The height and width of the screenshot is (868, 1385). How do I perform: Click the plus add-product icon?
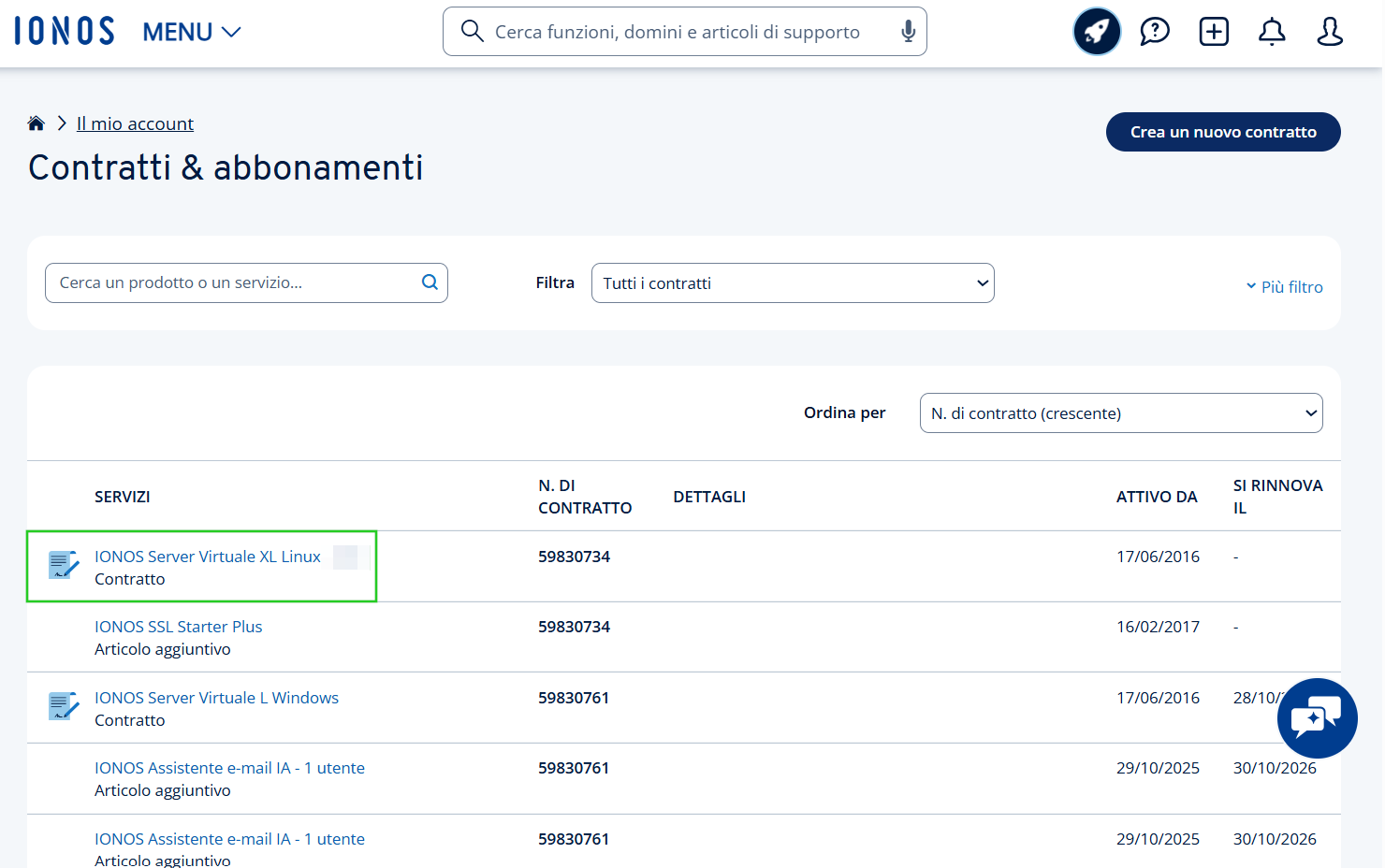pyautogui.click(x=1214, y=32)
